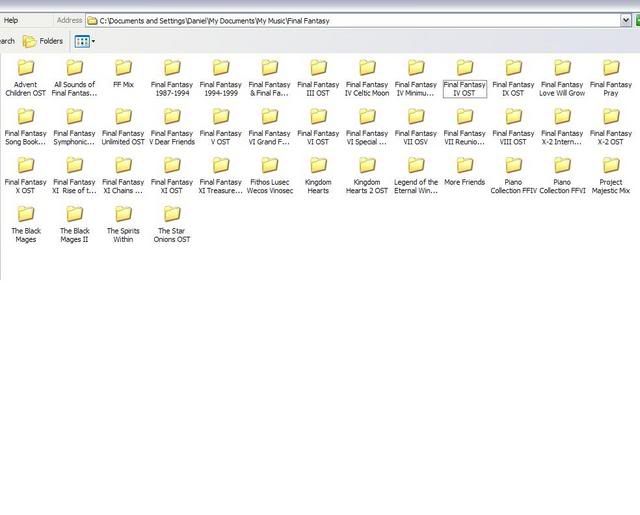
Task: Open Final Fantasy X OST folder
Action: click(25, 175)
